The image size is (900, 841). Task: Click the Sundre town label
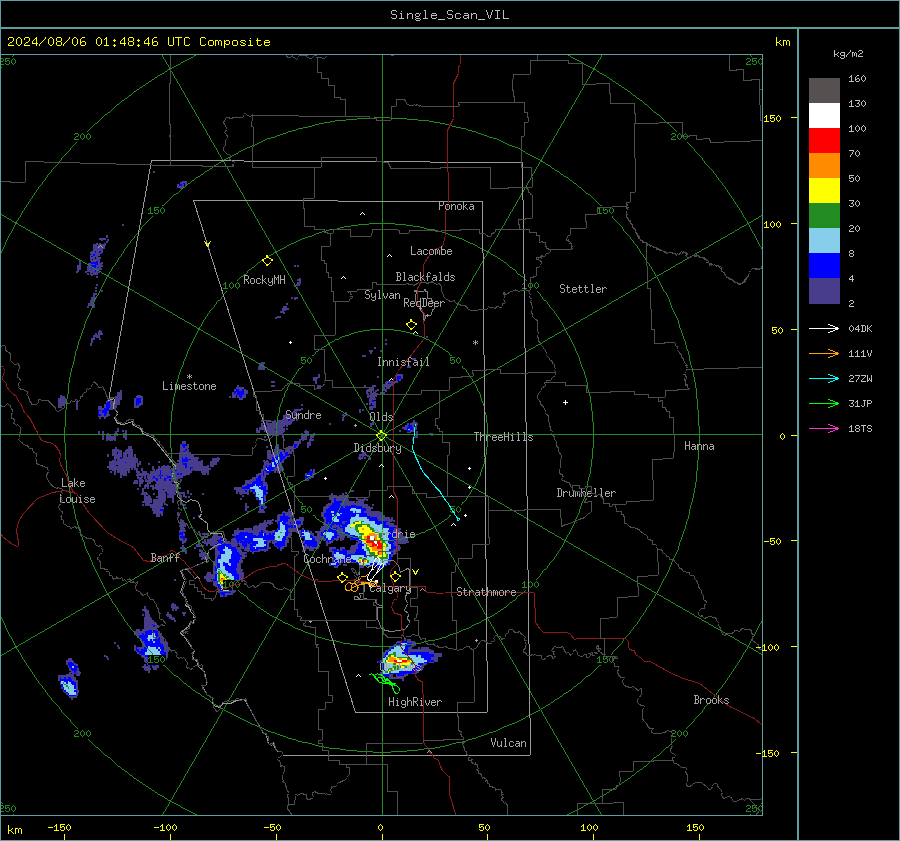point(303,415)
